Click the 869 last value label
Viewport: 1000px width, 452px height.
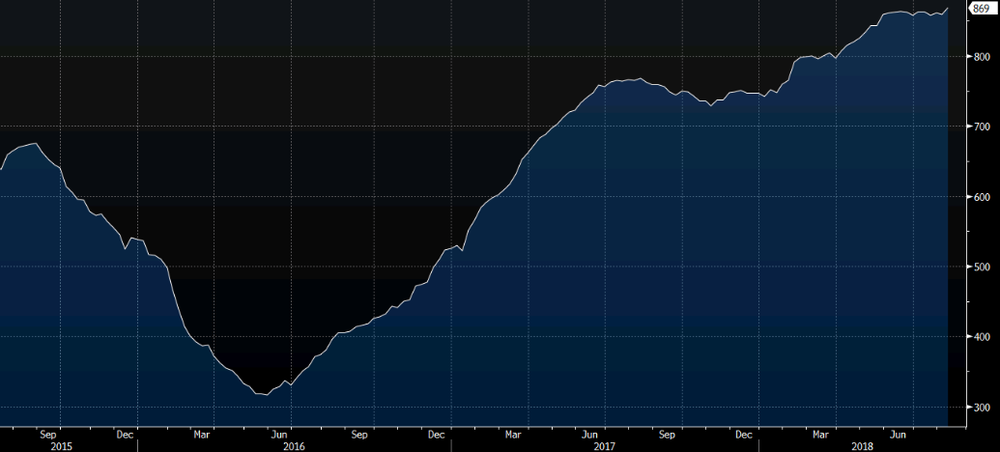point(981,9)
